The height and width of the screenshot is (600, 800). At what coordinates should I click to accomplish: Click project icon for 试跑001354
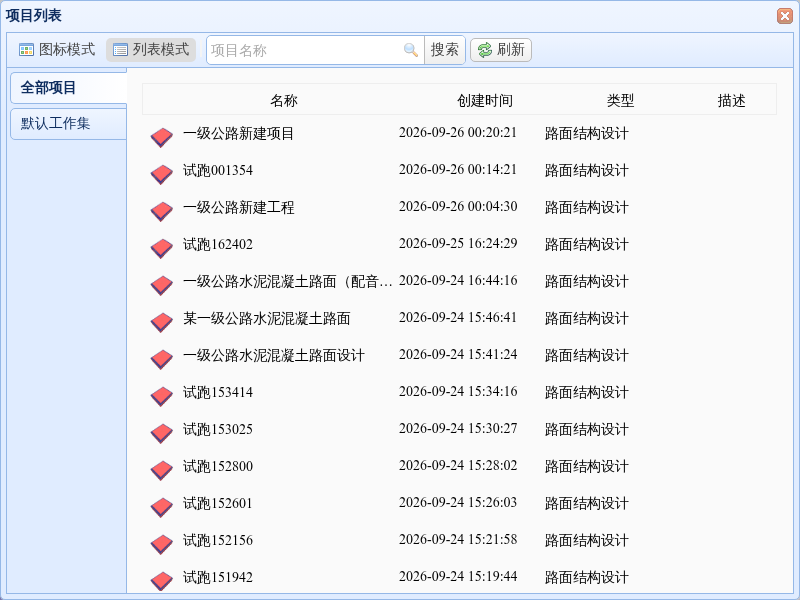162,174
